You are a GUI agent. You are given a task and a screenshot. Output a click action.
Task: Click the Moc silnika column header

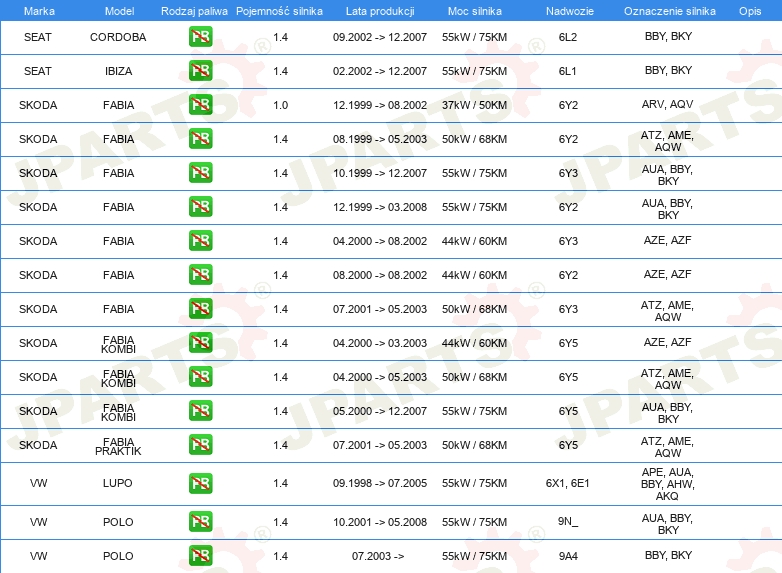[475, 11]
